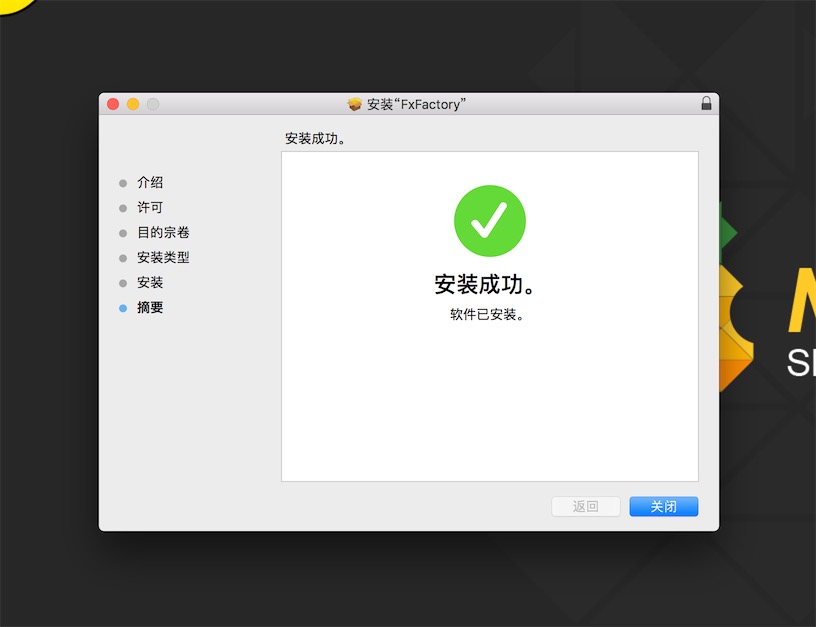
Task: Minimize the installer with yellow button
Action: coord(133,104)
